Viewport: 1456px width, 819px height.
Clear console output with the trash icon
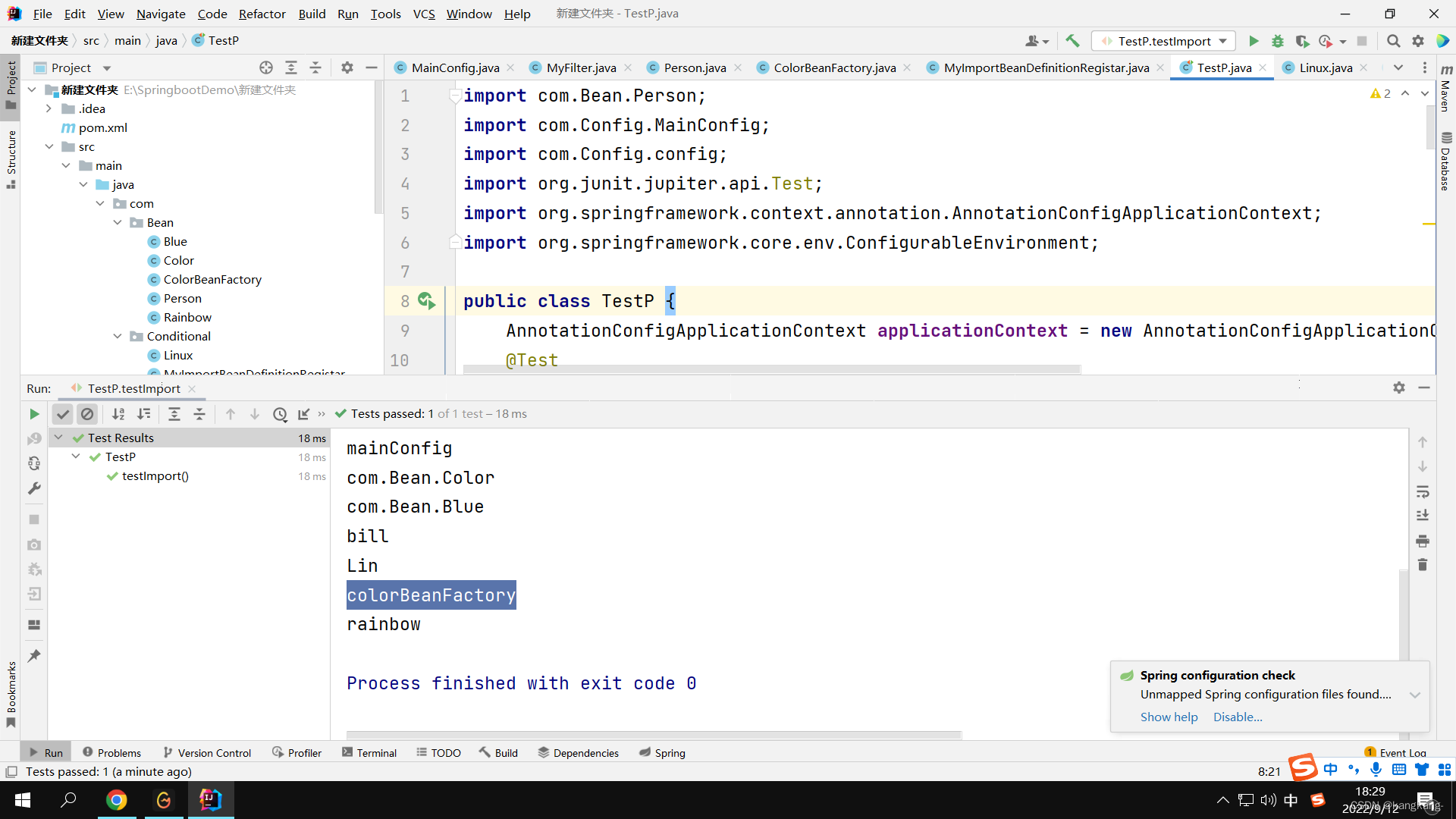(1423, 565)
